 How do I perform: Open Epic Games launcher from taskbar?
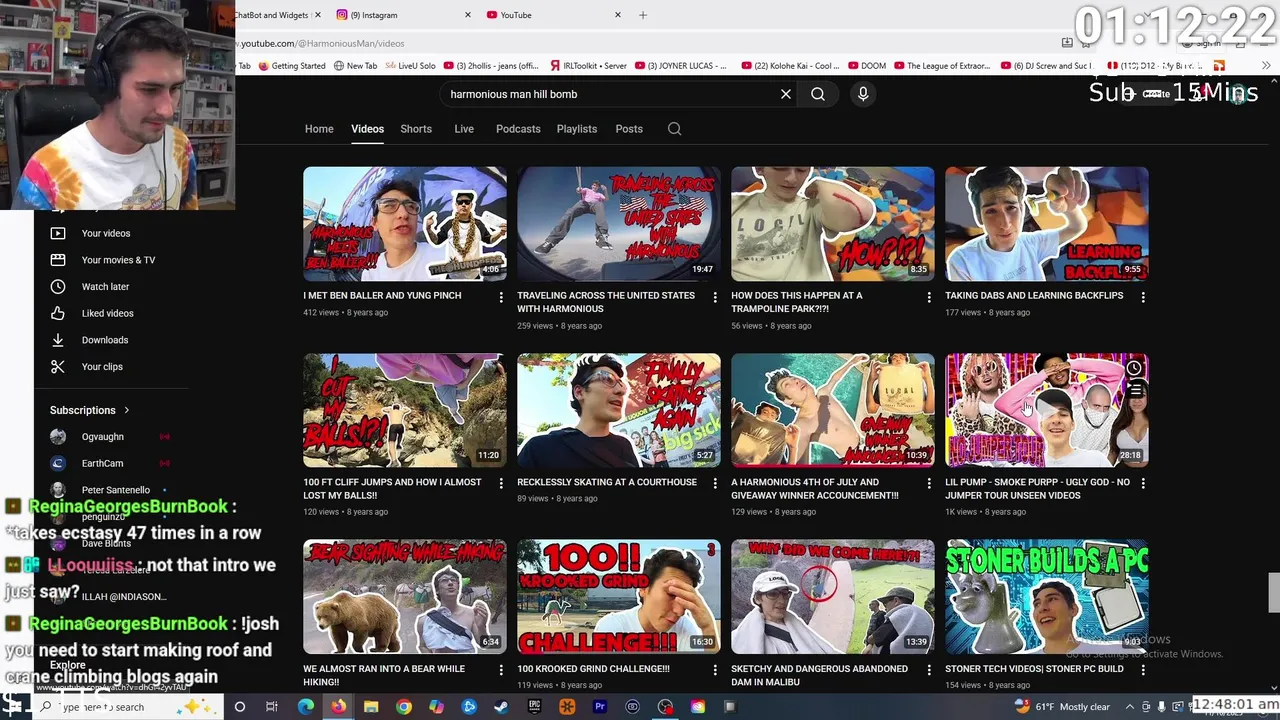534,707
